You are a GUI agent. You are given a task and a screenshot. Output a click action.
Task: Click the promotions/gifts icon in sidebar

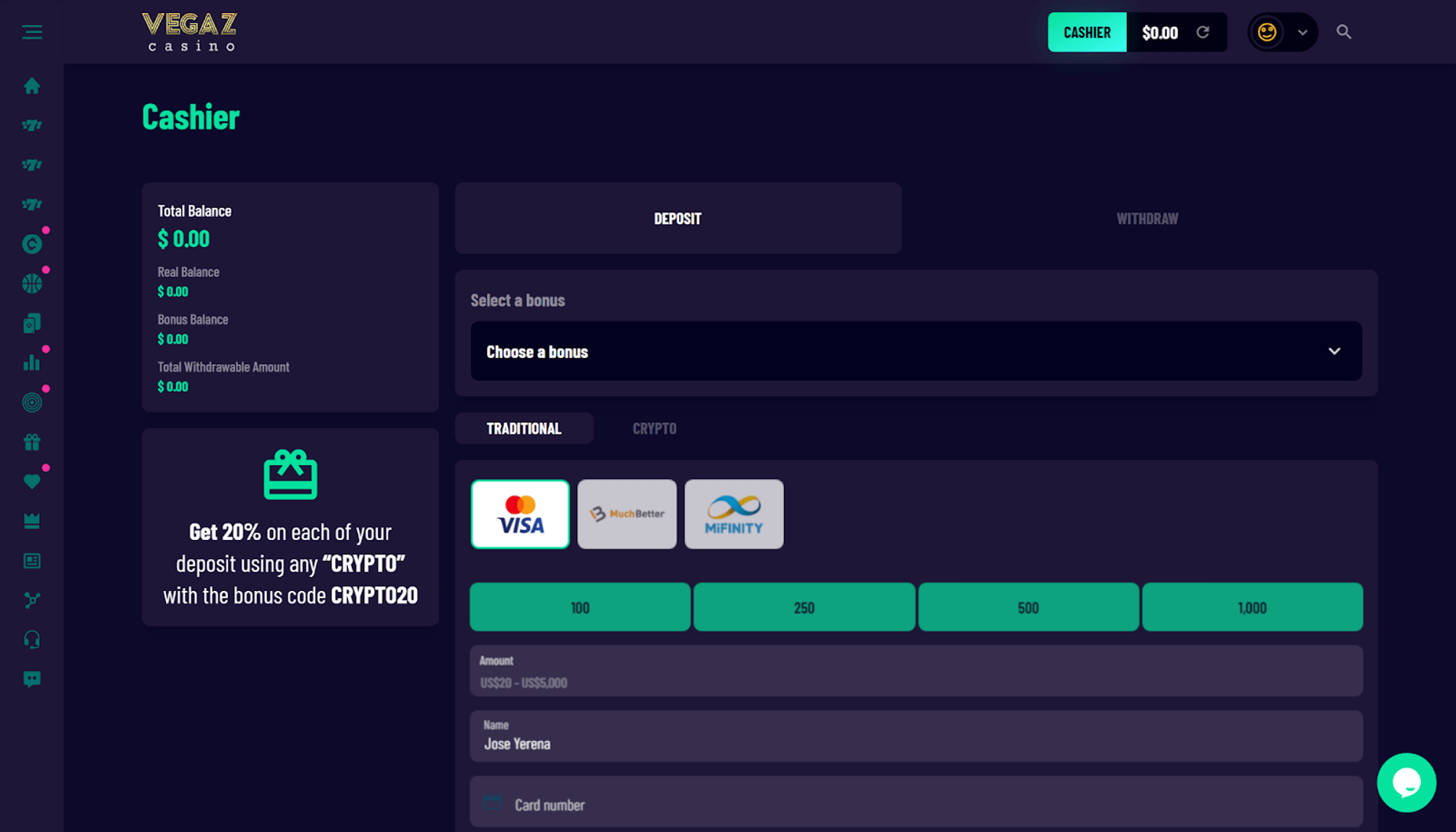tap(32, 442)
